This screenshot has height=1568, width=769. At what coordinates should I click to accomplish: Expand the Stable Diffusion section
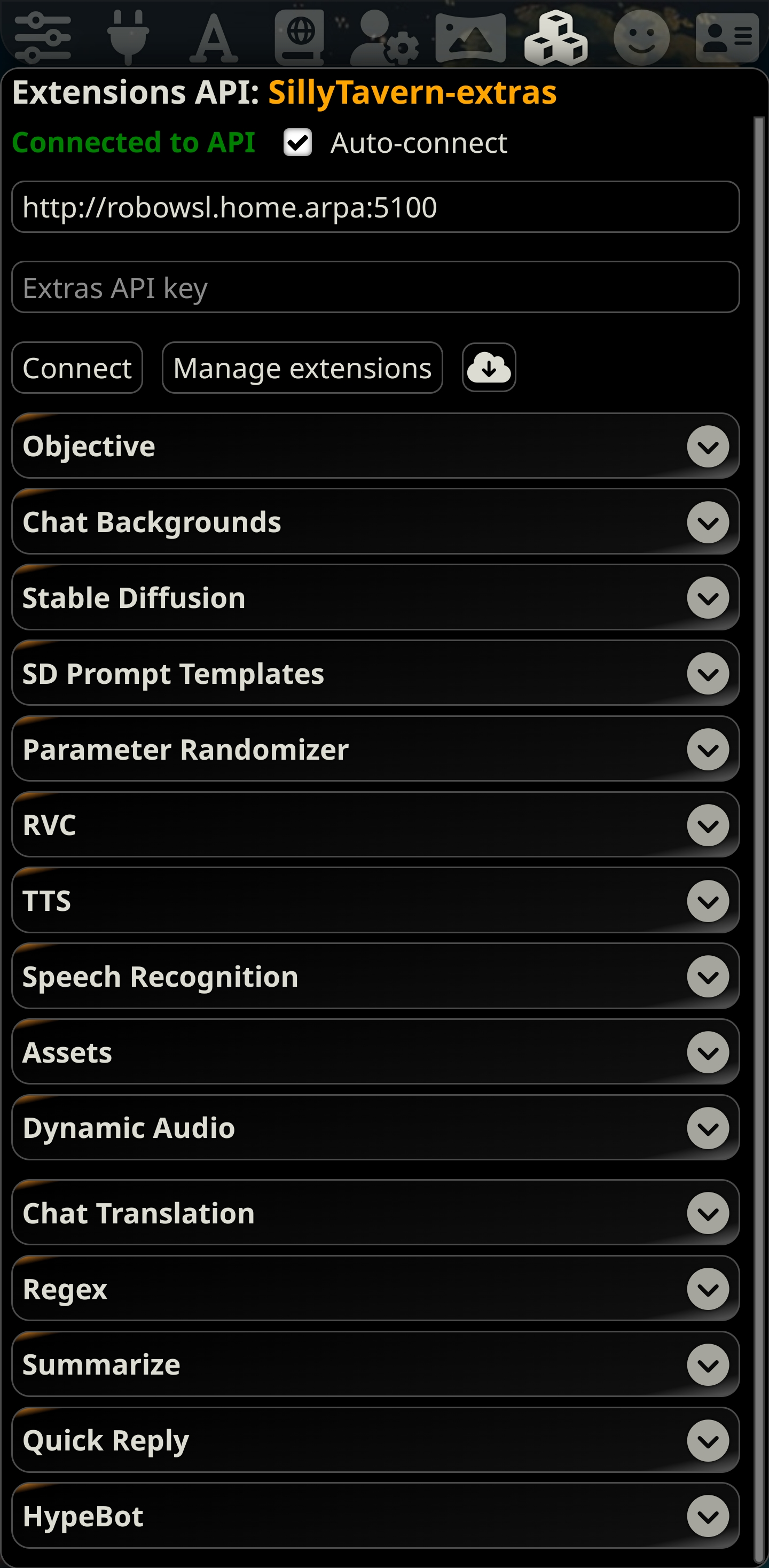(708, 597)
